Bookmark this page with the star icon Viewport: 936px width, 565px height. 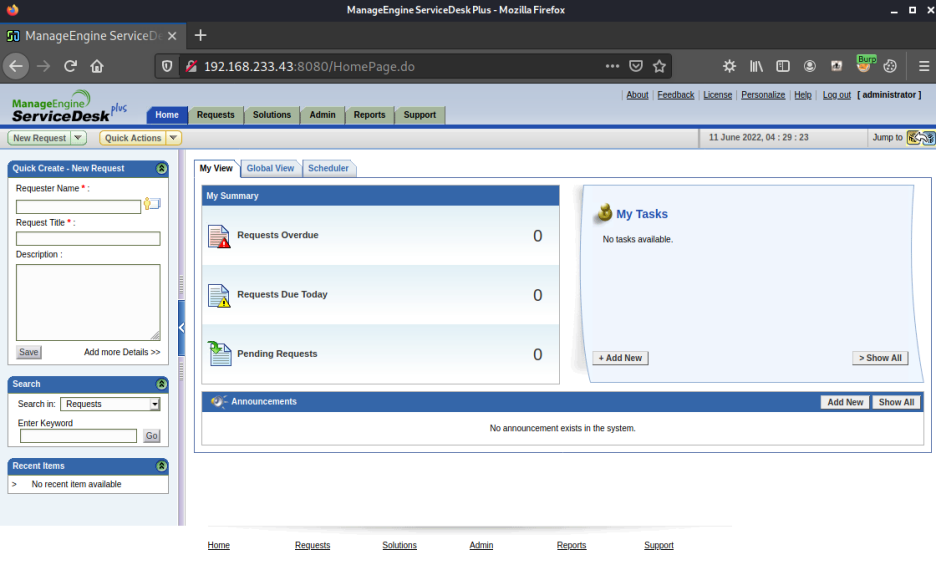[659, 66]
